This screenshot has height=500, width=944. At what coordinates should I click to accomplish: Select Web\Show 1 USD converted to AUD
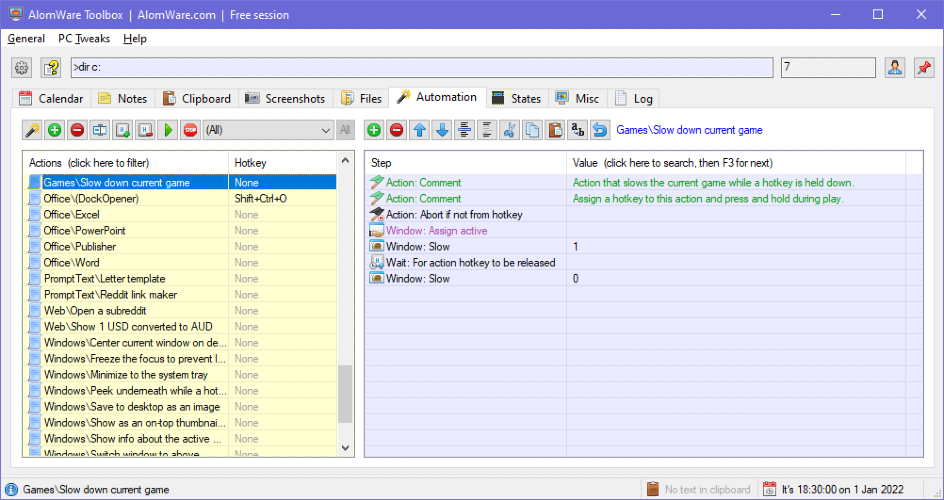[x=126, y=327]
